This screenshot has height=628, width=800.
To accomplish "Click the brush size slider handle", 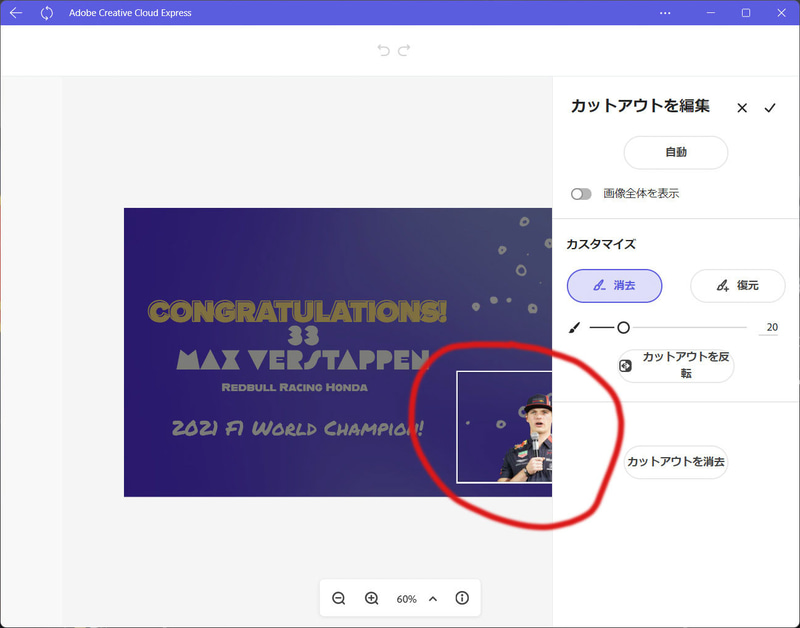I will coord(623,328).
